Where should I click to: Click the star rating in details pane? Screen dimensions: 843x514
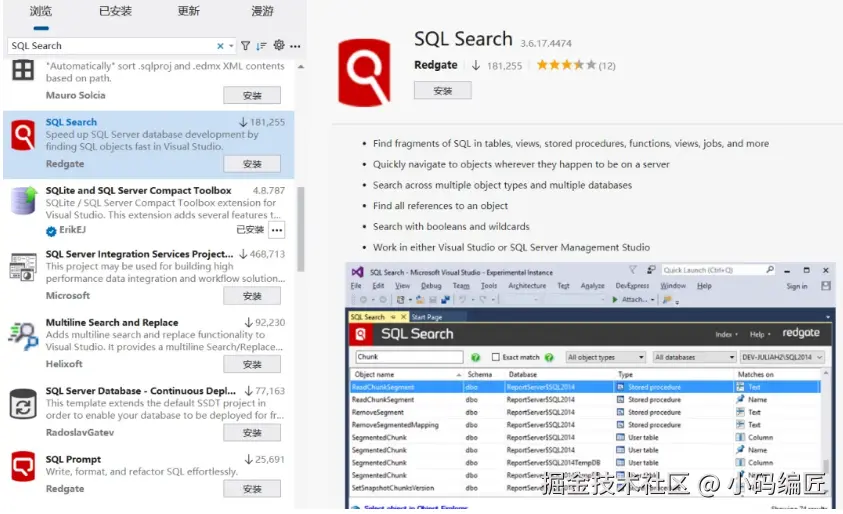566,65
